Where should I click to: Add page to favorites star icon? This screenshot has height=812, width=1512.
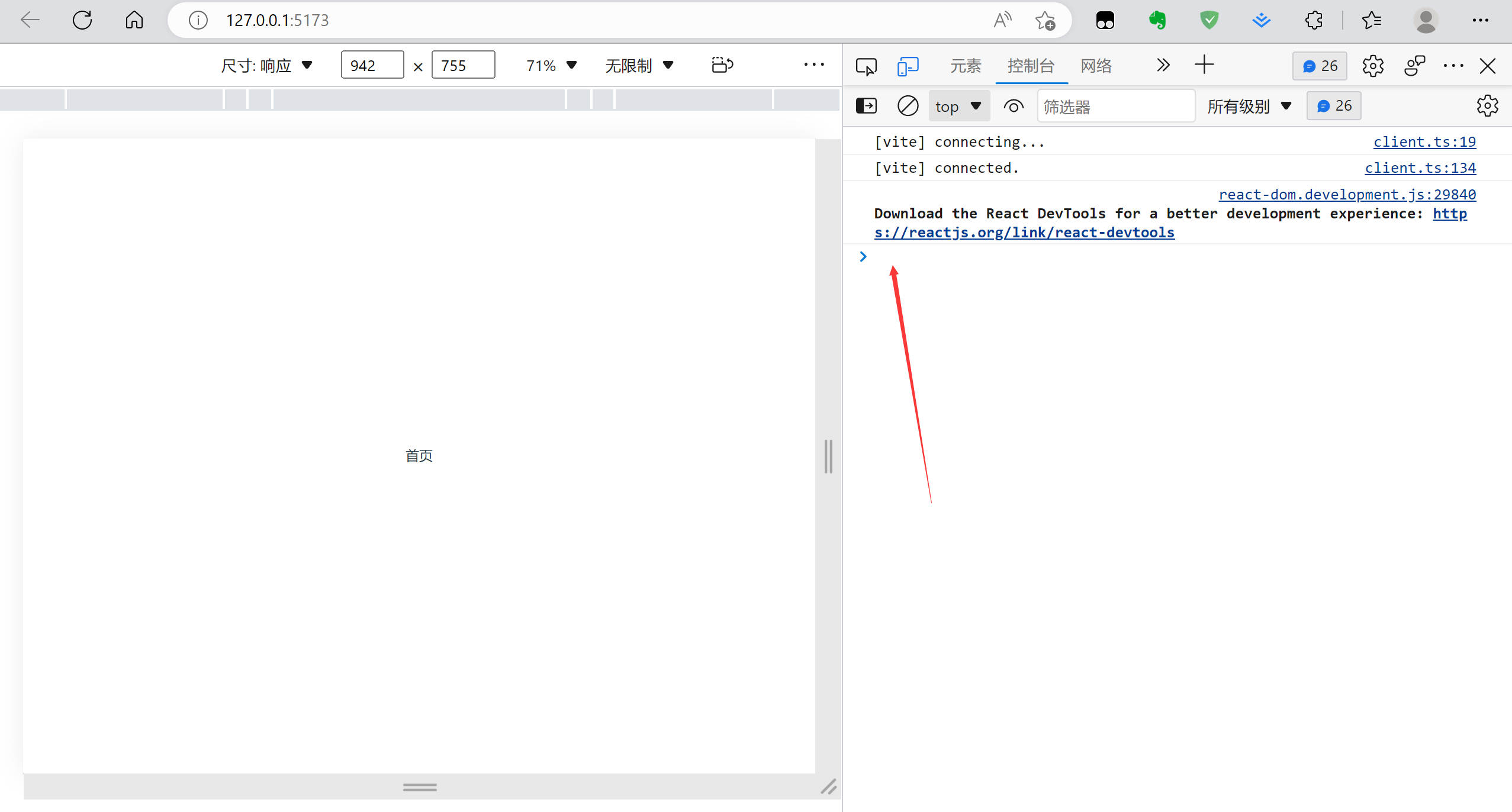click(1045, 20)
